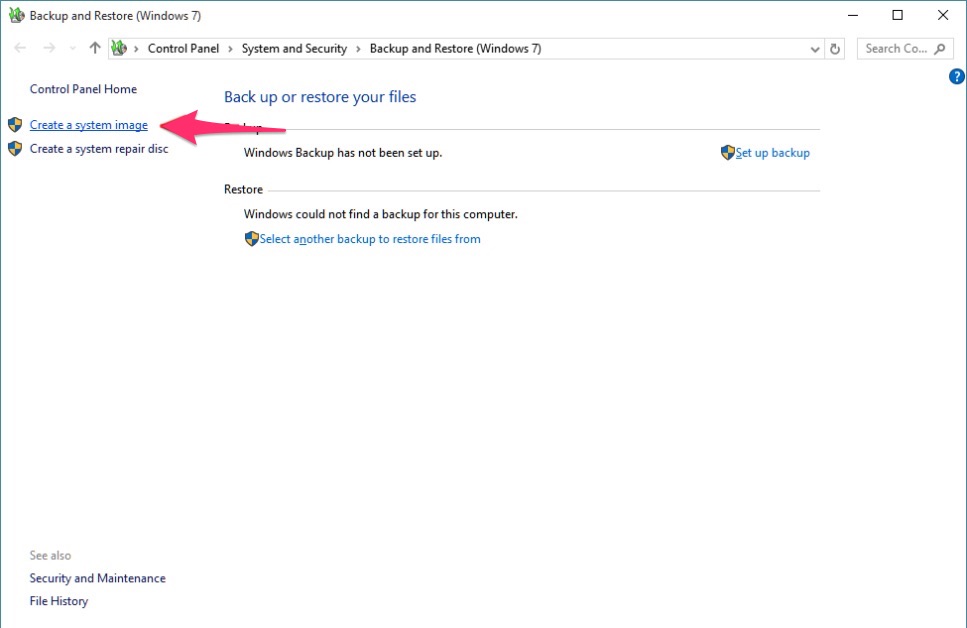Image resolution: width=967 pixels, height=628 pixels.
Task: Open File History link
Action: [x=59, y=601]
